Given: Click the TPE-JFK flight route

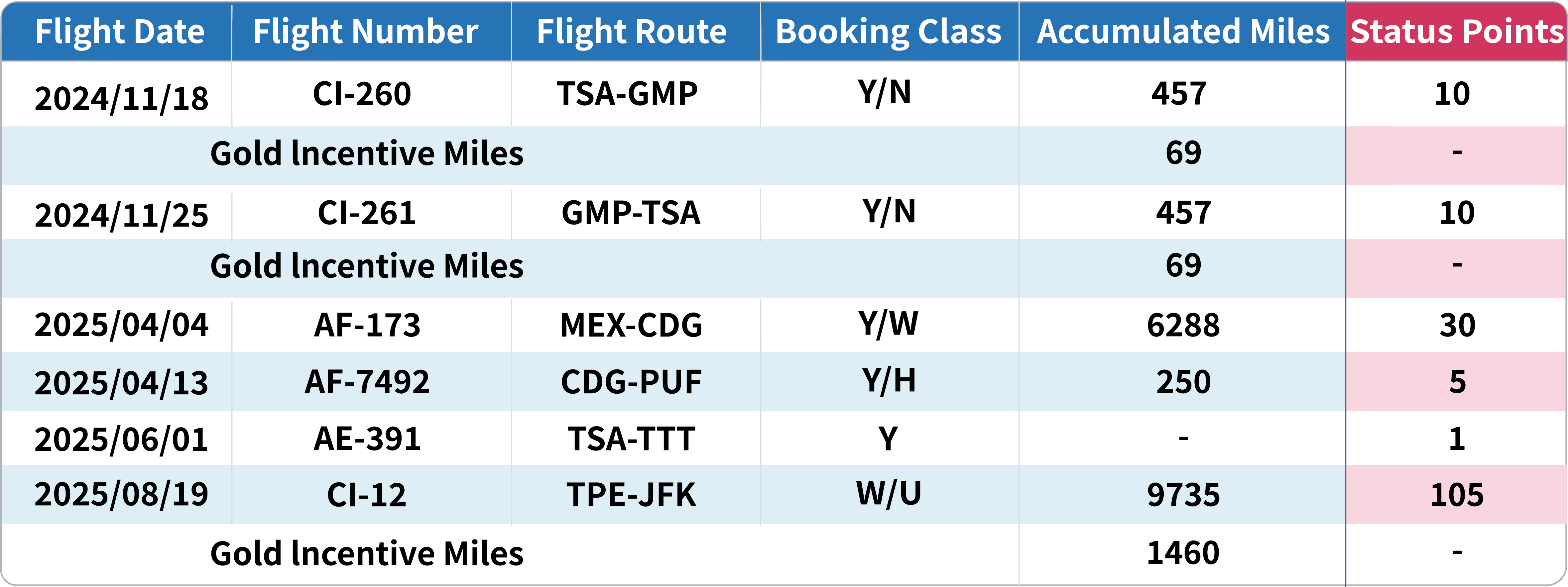Looking at the screenshot, I should [x=631, y=495].
